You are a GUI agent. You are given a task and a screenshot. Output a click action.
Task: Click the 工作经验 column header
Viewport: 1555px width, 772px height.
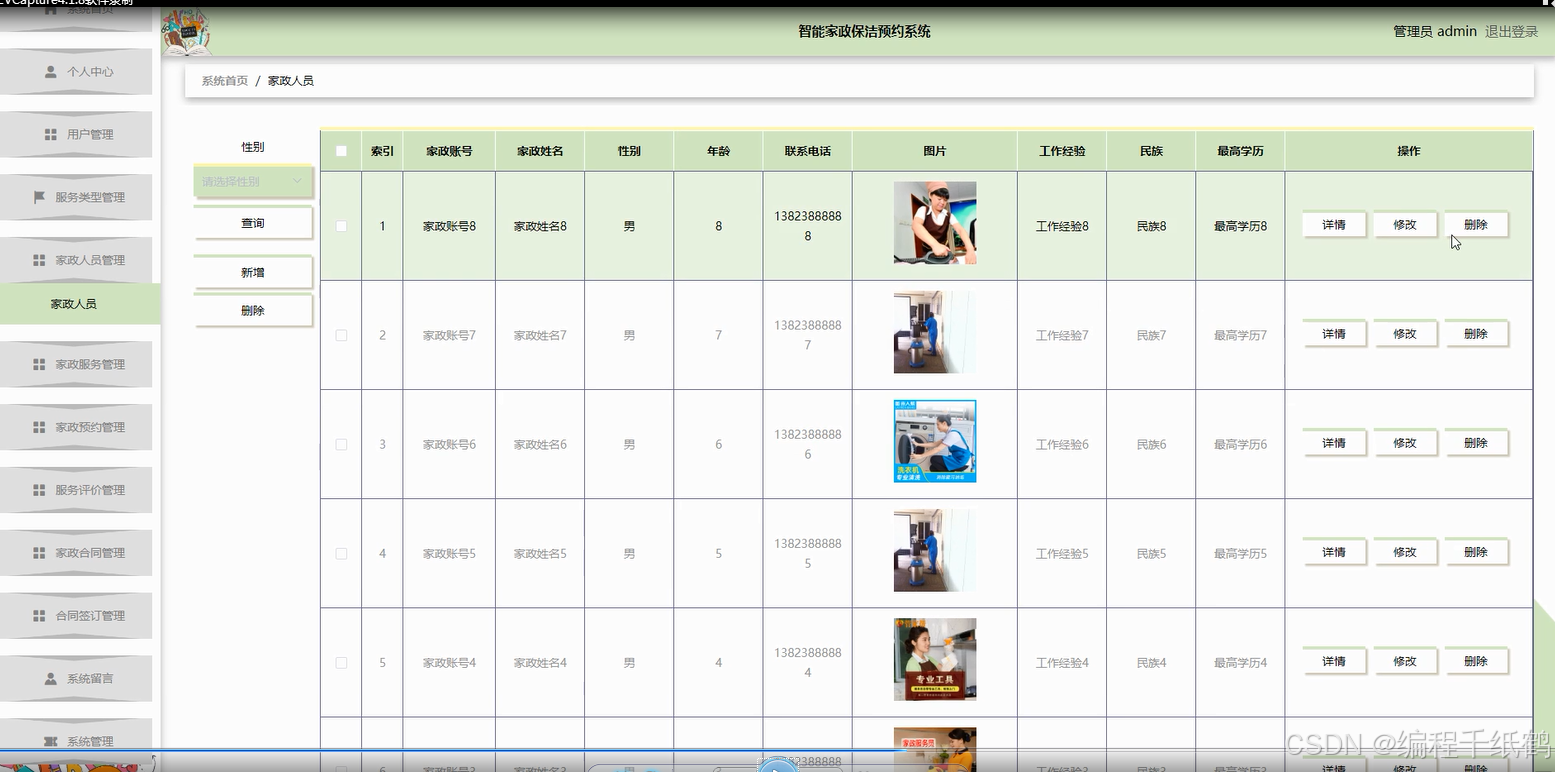pyautogui.click(x=1062, y=152)
